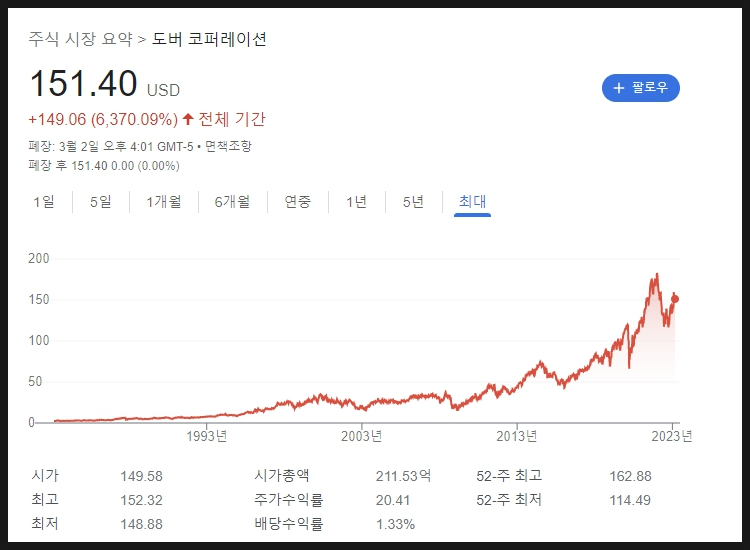
Task: Click the USD currency label
Action: point(163,90)
